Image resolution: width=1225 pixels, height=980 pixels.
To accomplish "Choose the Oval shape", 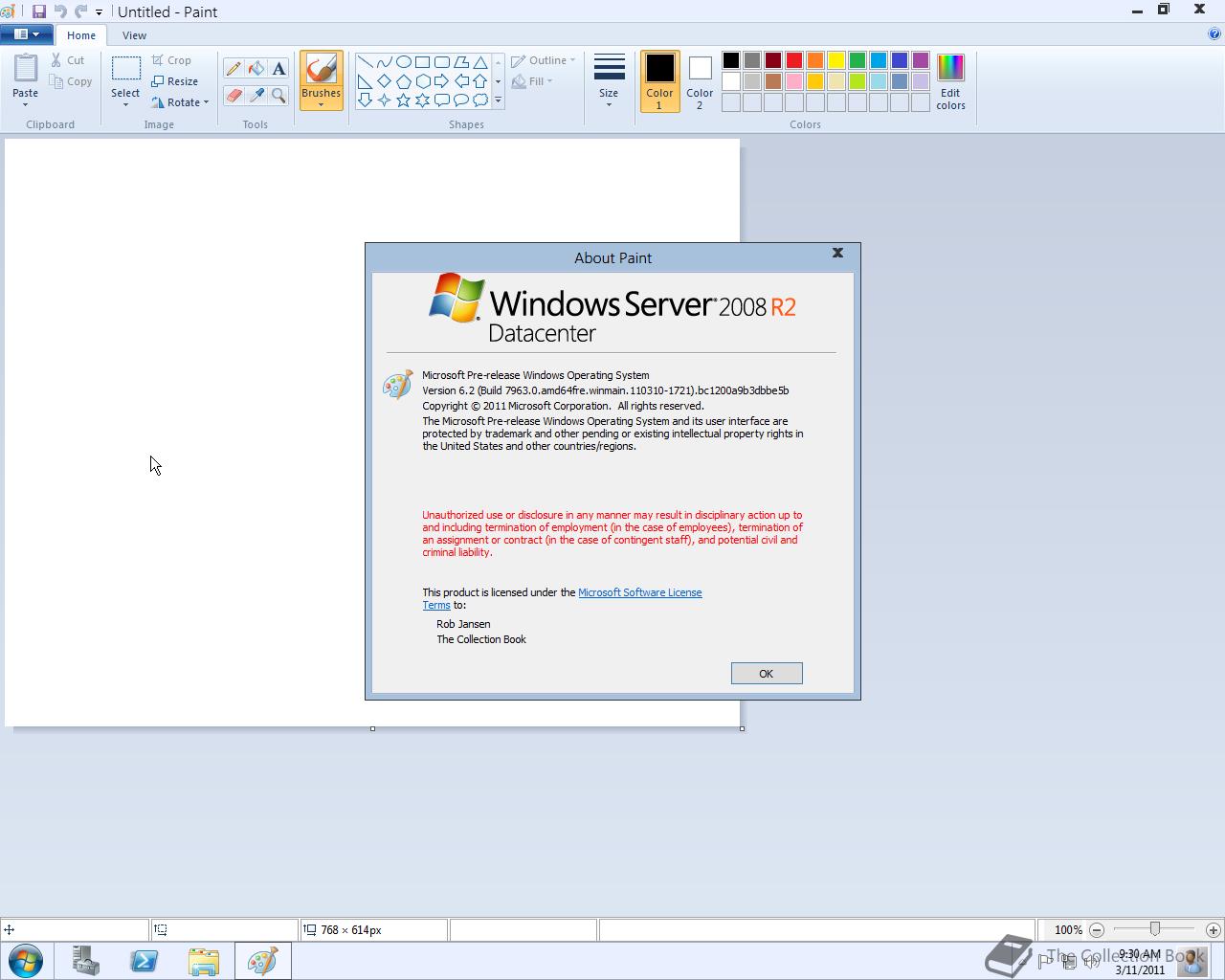I will [403, 62].
